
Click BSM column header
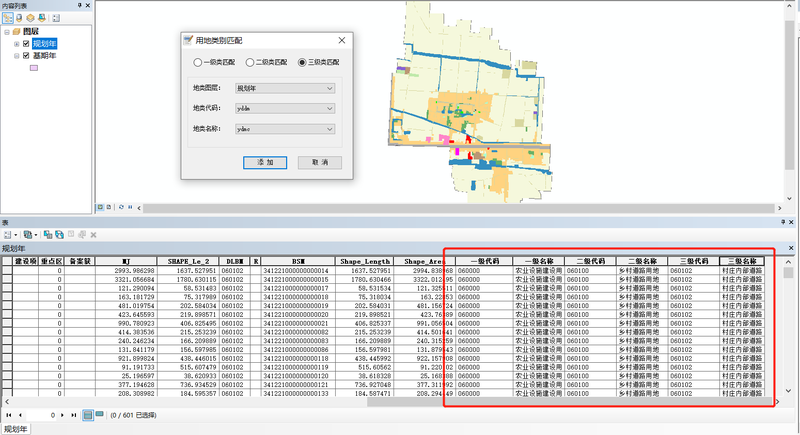tap(298, 261)
